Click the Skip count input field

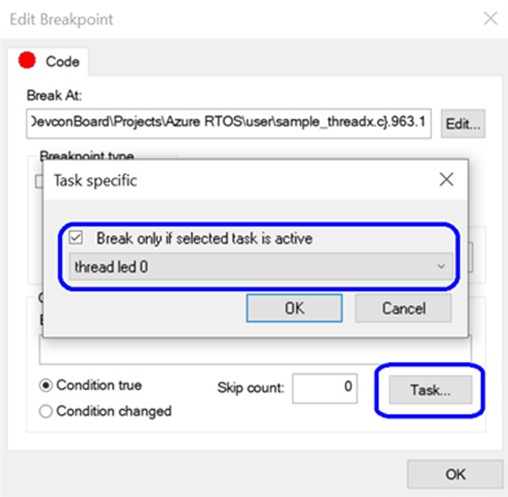pyautogui.click(x=325, y=388)
